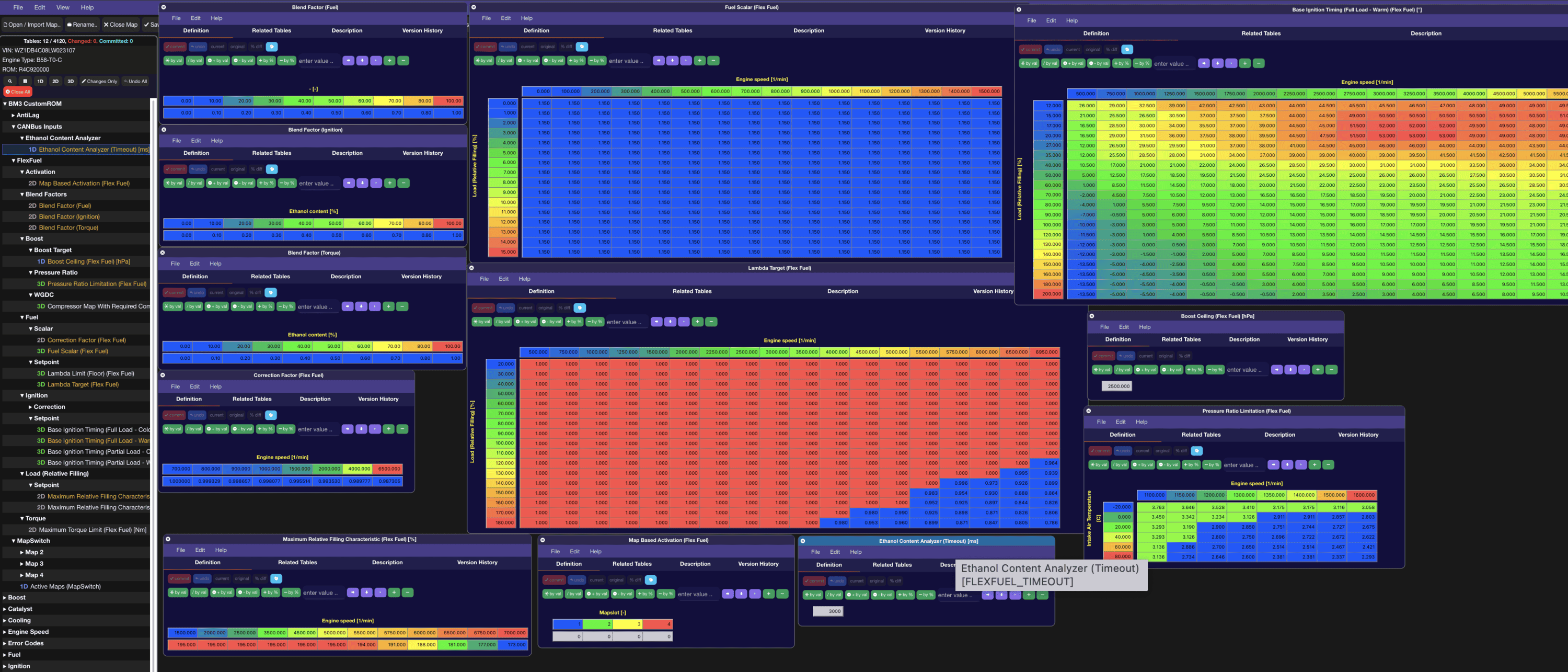Toggle 'original' view in Fuel Scalar window
1568x672 pixels.
click(548, 47)
